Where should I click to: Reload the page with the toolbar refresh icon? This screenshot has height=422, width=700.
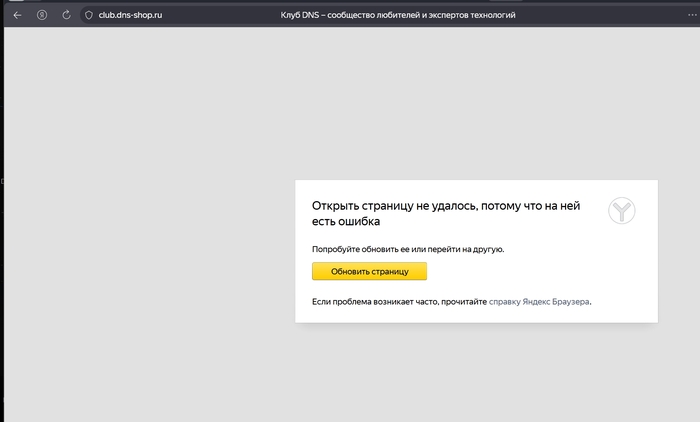[66, 15]
